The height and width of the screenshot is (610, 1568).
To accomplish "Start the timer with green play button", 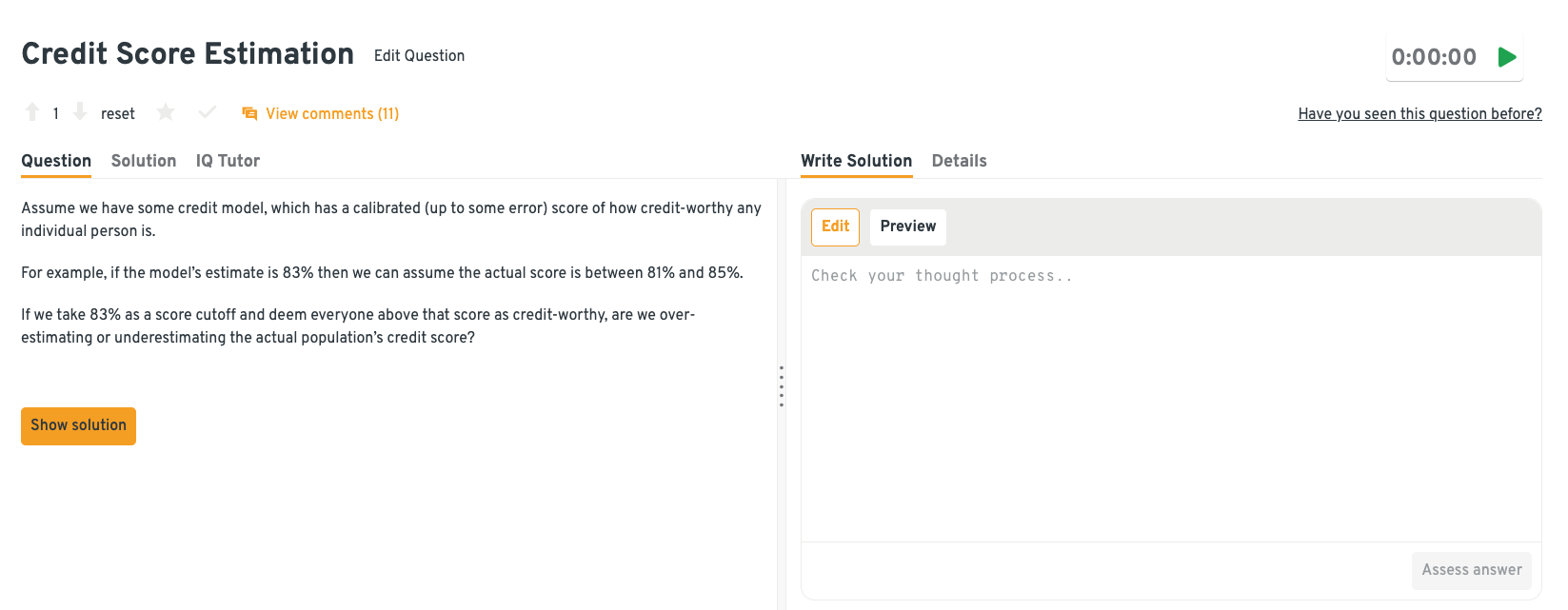I will pyautogui.click(x=1506, y=57).
